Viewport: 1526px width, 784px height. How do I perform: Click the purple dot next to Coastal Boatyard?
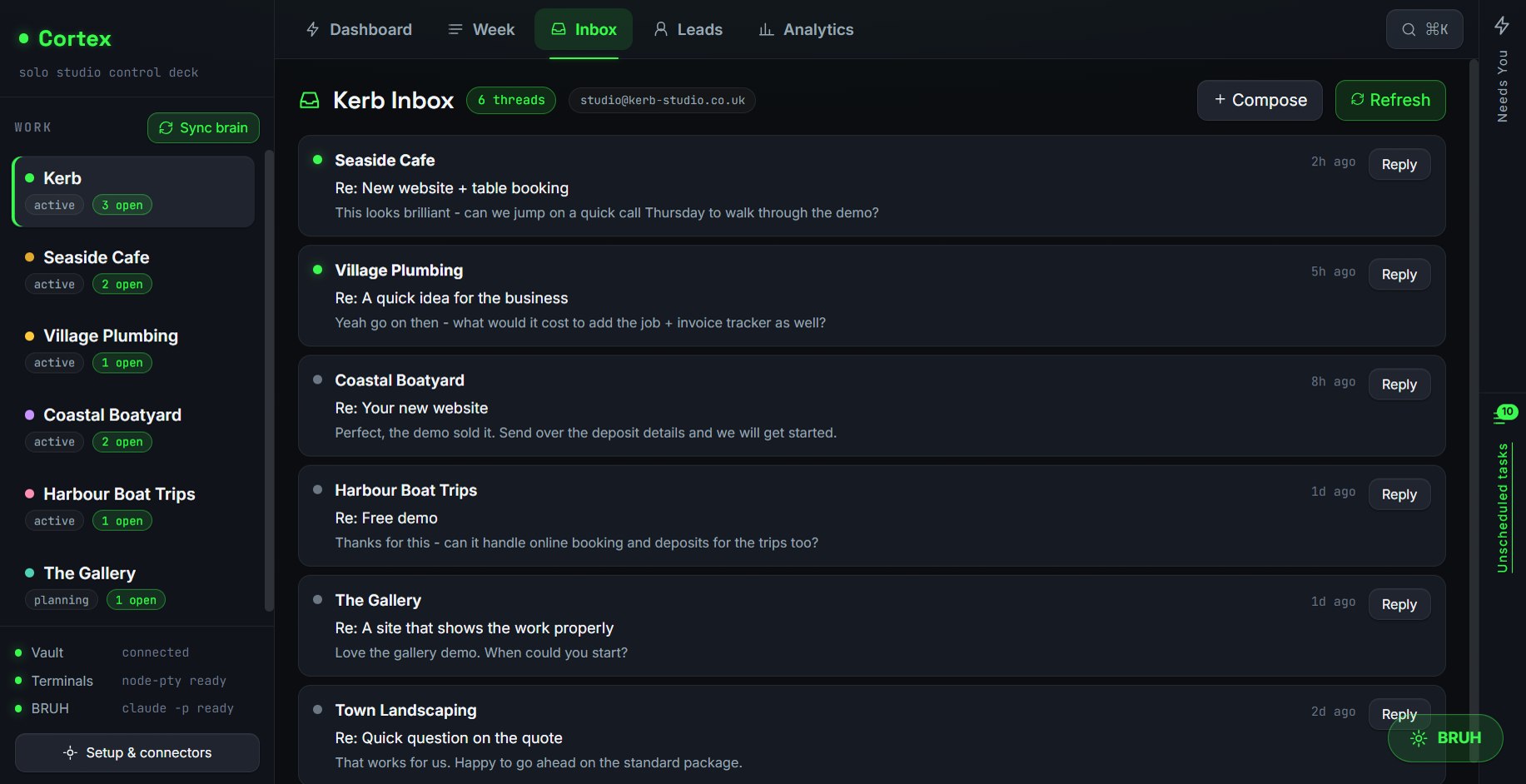[30, 414]
